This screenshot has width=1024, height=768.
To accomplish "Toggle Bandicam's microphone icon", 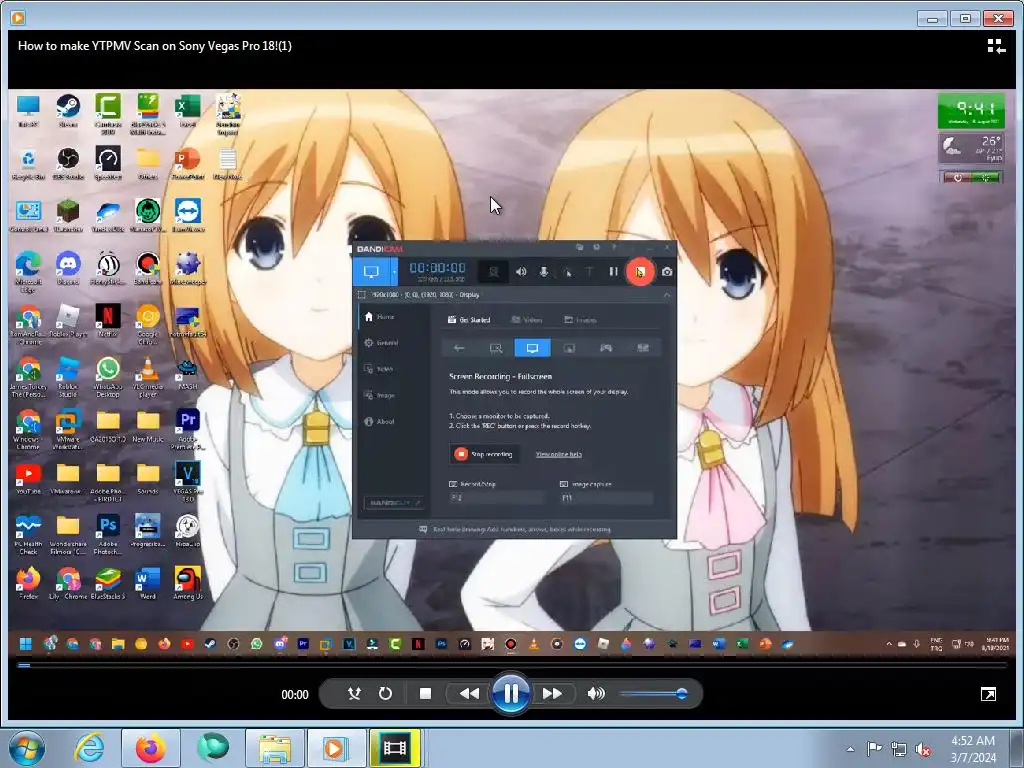I will (x=543, y=271).
